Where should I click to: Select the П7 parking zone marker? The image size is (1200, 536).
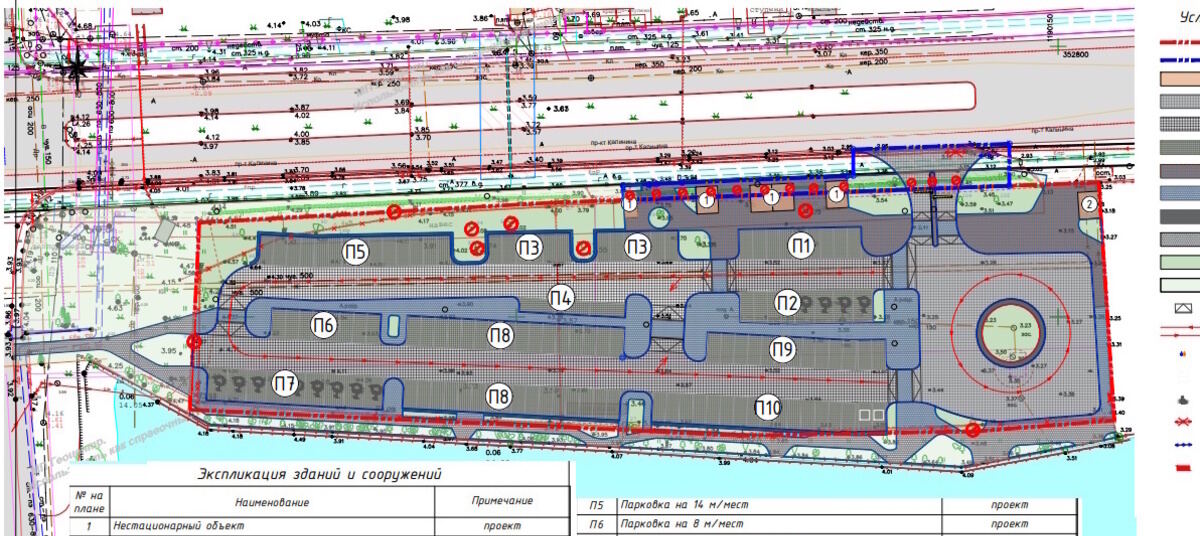pos(286,383)
